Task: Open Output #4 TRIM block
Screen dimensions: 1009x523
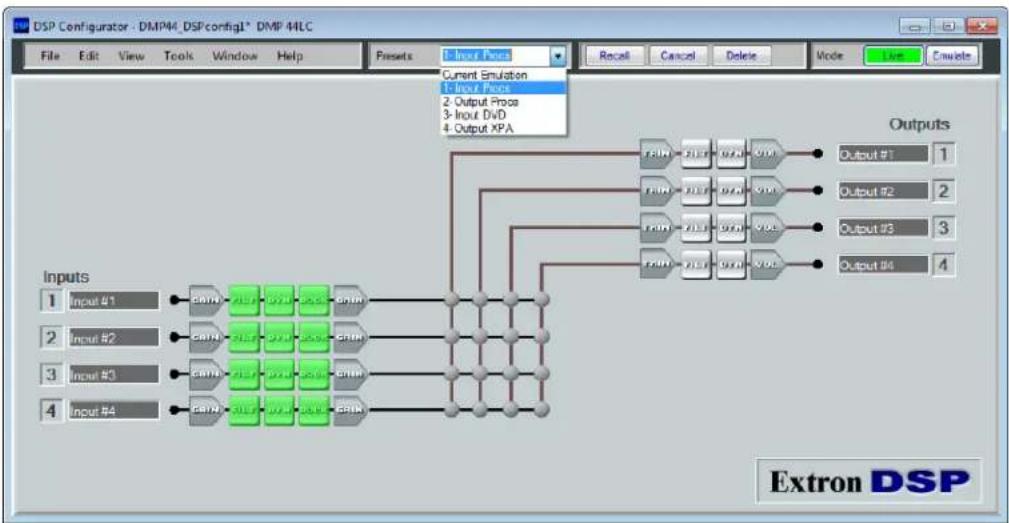Action: coord(657,264)
